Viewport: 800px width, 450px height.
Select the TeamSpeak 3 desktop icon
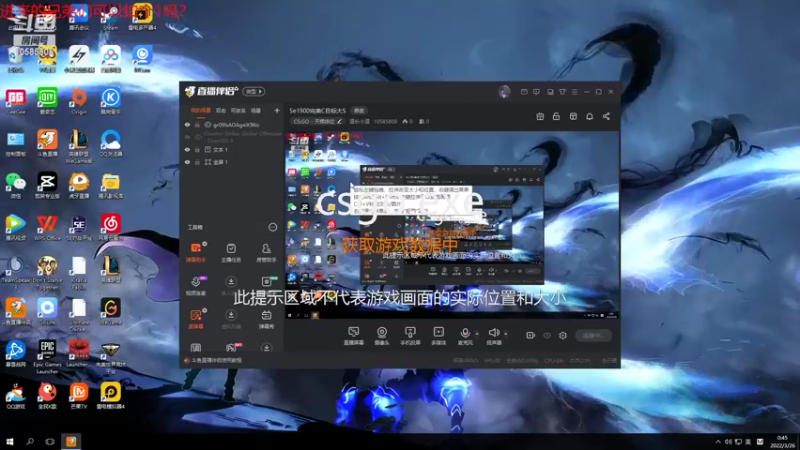click(16, 273)
